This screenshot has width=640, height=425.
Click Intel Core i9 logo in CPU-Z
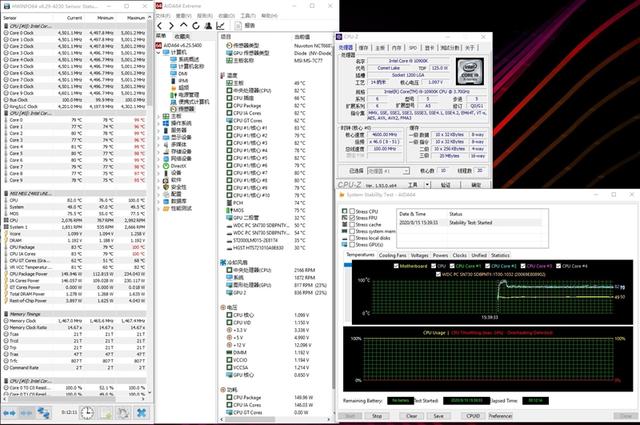(470, 71)
